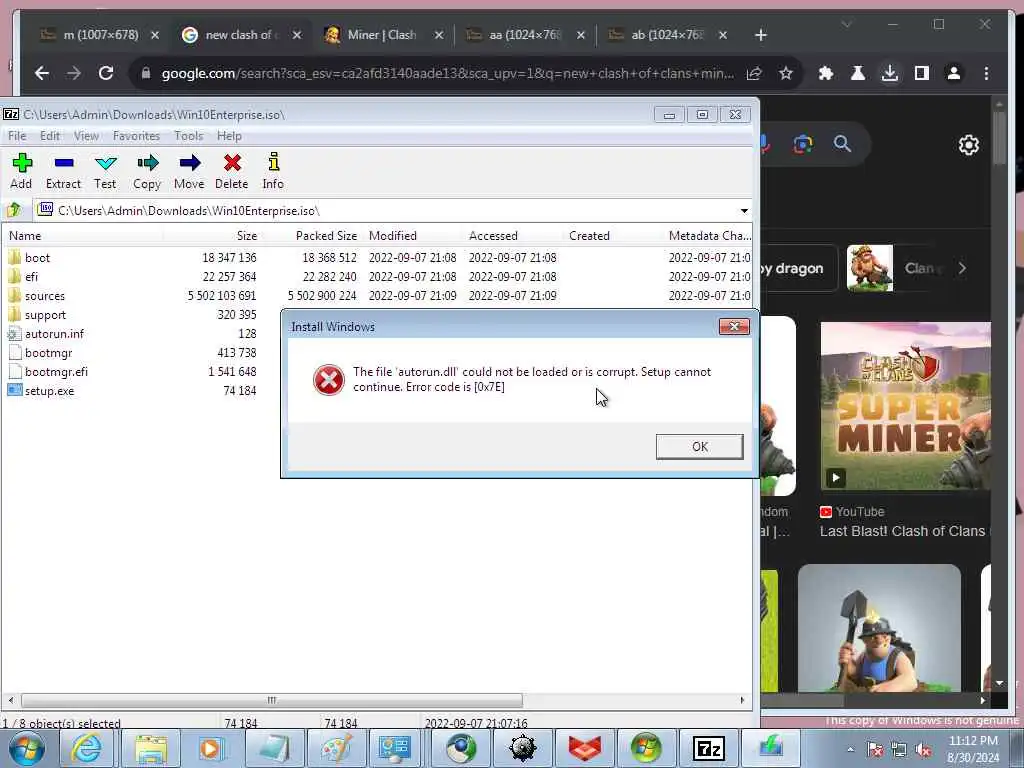Select the autorun.inf file
The height and width of the screenshot is (768, 1024).
click(x=54, y=334)
